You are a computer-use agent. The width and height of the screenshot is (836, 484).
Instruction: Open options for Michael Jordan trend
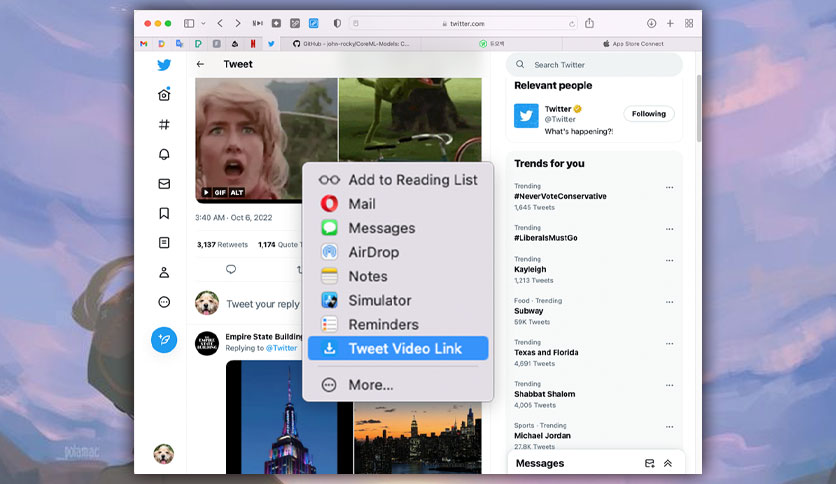pyautogui.click(x=670, y=426)
